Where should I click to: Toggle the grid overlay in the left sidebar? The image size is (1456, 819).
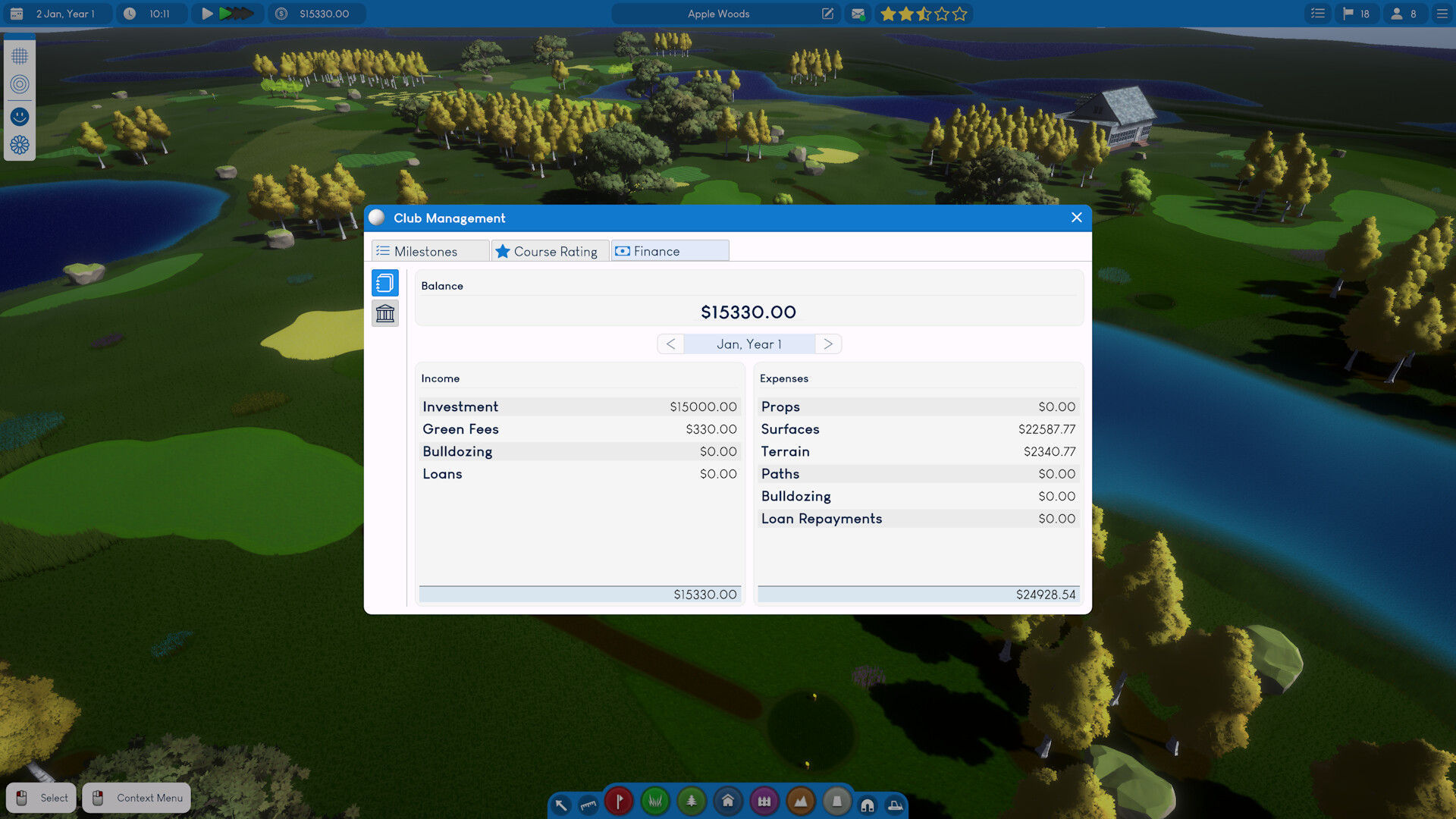click(19, 55)
